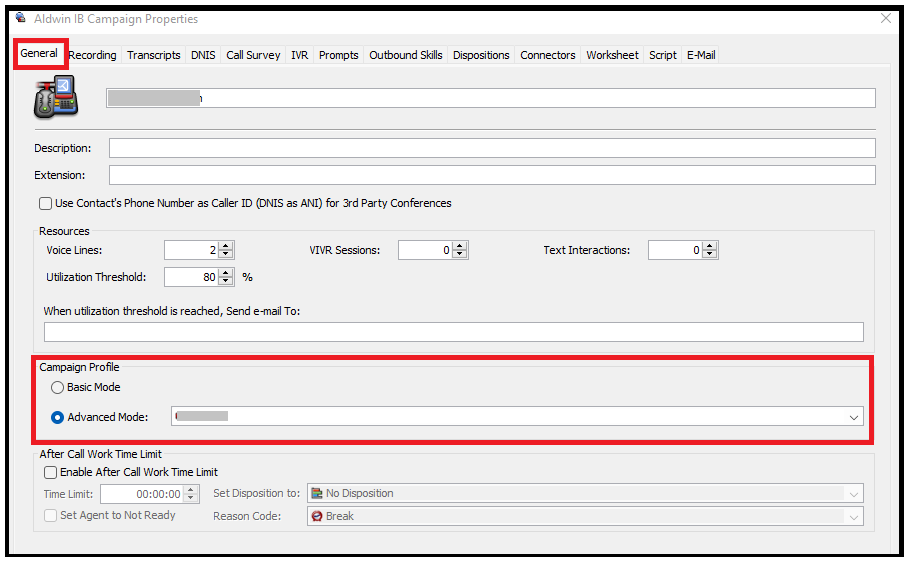Decrease VIVR Sessions value
The width and height of the screenshot is (909, 562).
click(460, 255)
